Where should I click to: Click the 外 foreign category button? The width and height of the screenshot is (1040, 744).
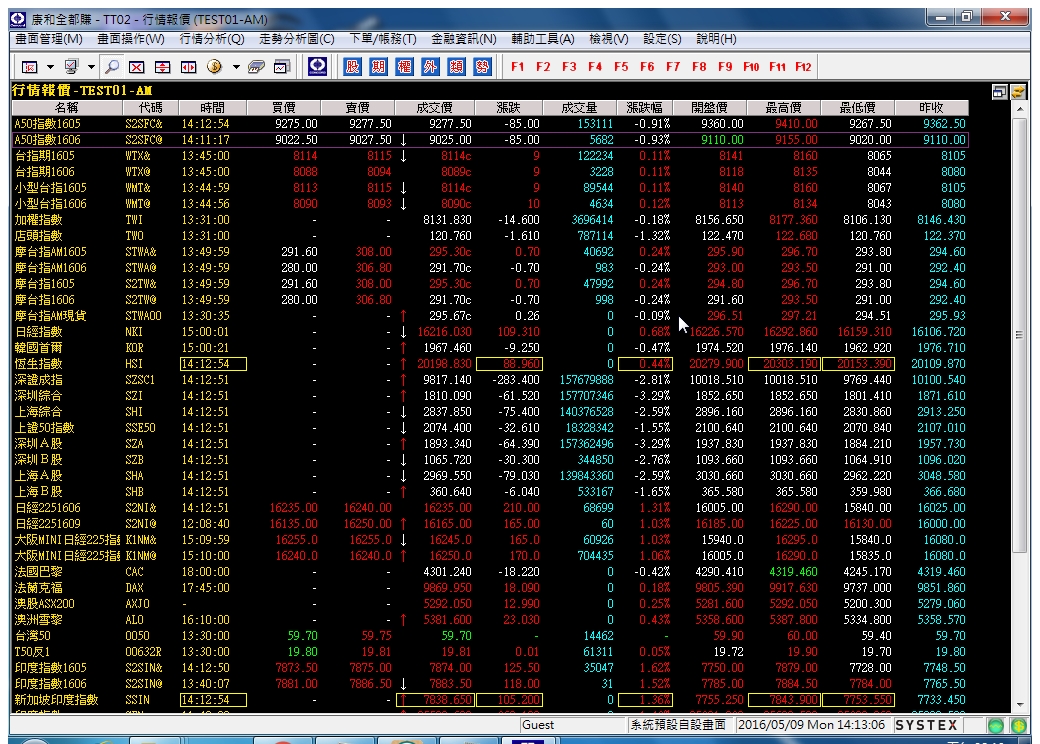tap(430, 66)
